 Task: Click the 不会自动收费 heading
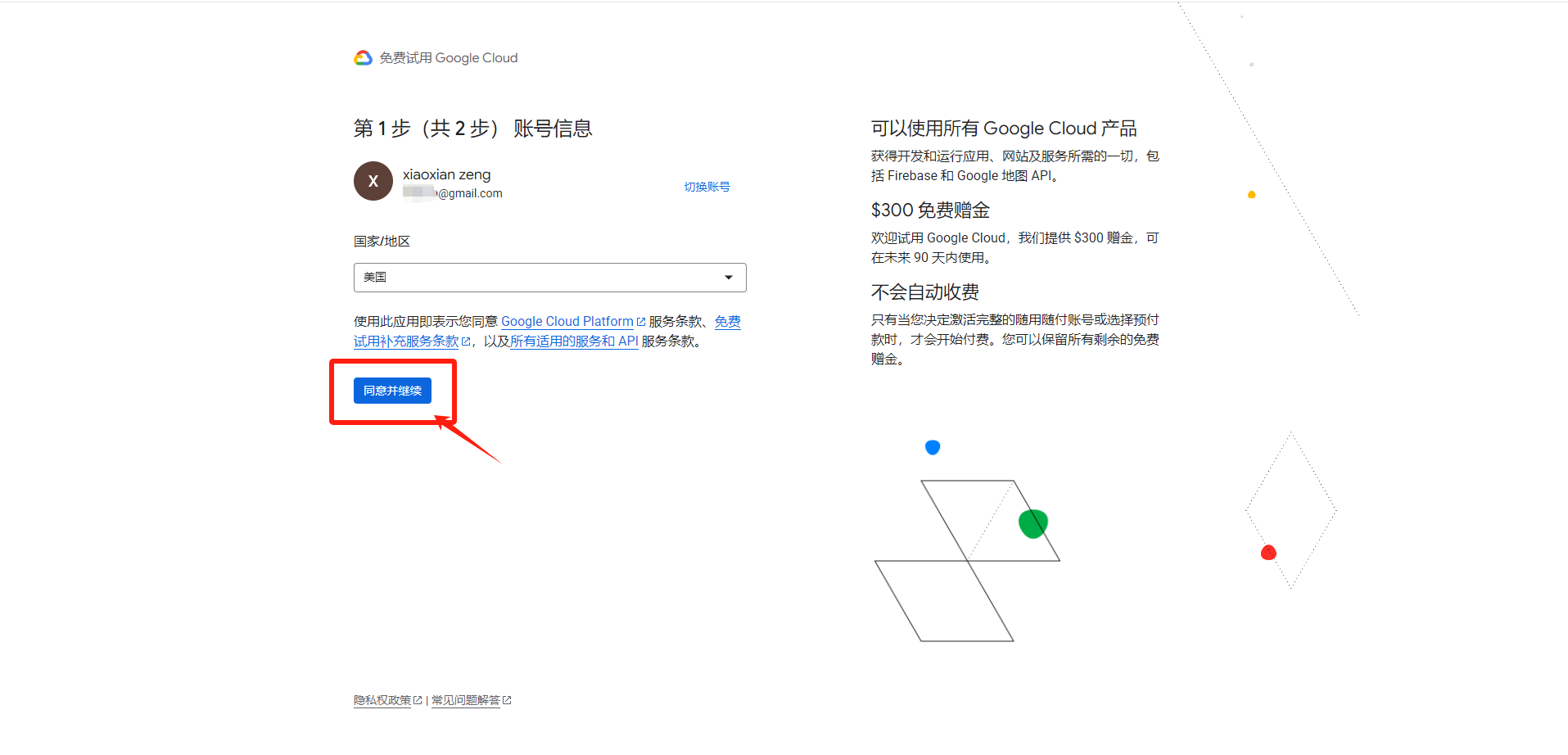[925, 292]
